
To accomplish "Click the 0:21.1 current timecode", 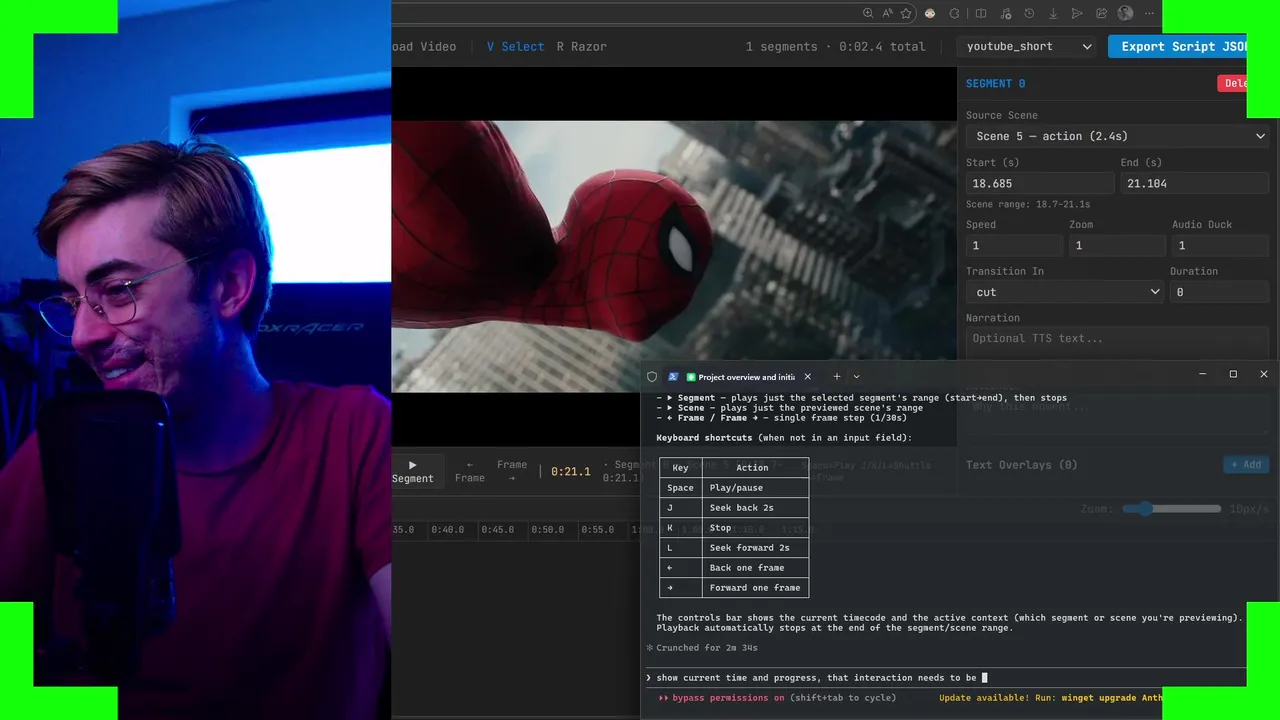I will pyautogui.click(x=570, y=472).
